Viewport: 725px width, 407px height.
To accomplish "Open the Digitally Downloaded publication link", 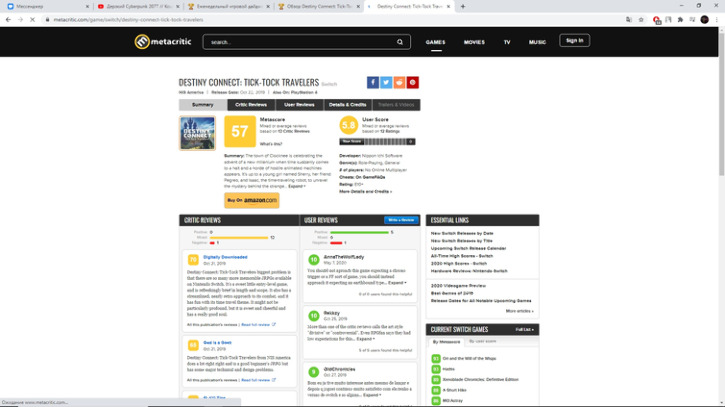I will 225,257.
